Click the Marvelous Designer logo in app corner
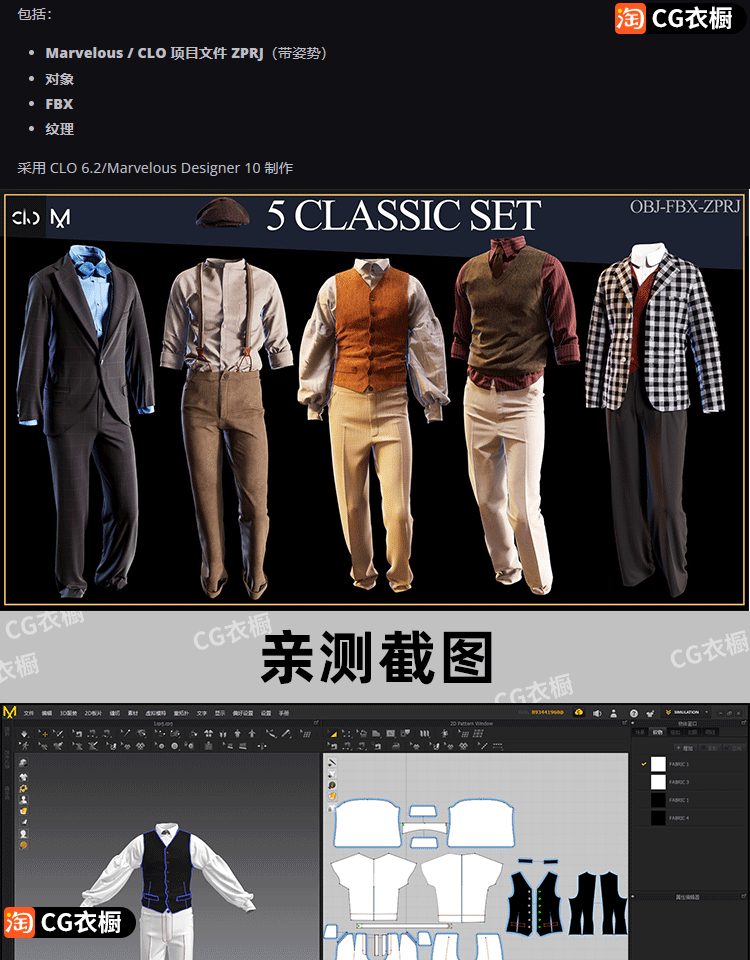 click(x=10, y=712)
